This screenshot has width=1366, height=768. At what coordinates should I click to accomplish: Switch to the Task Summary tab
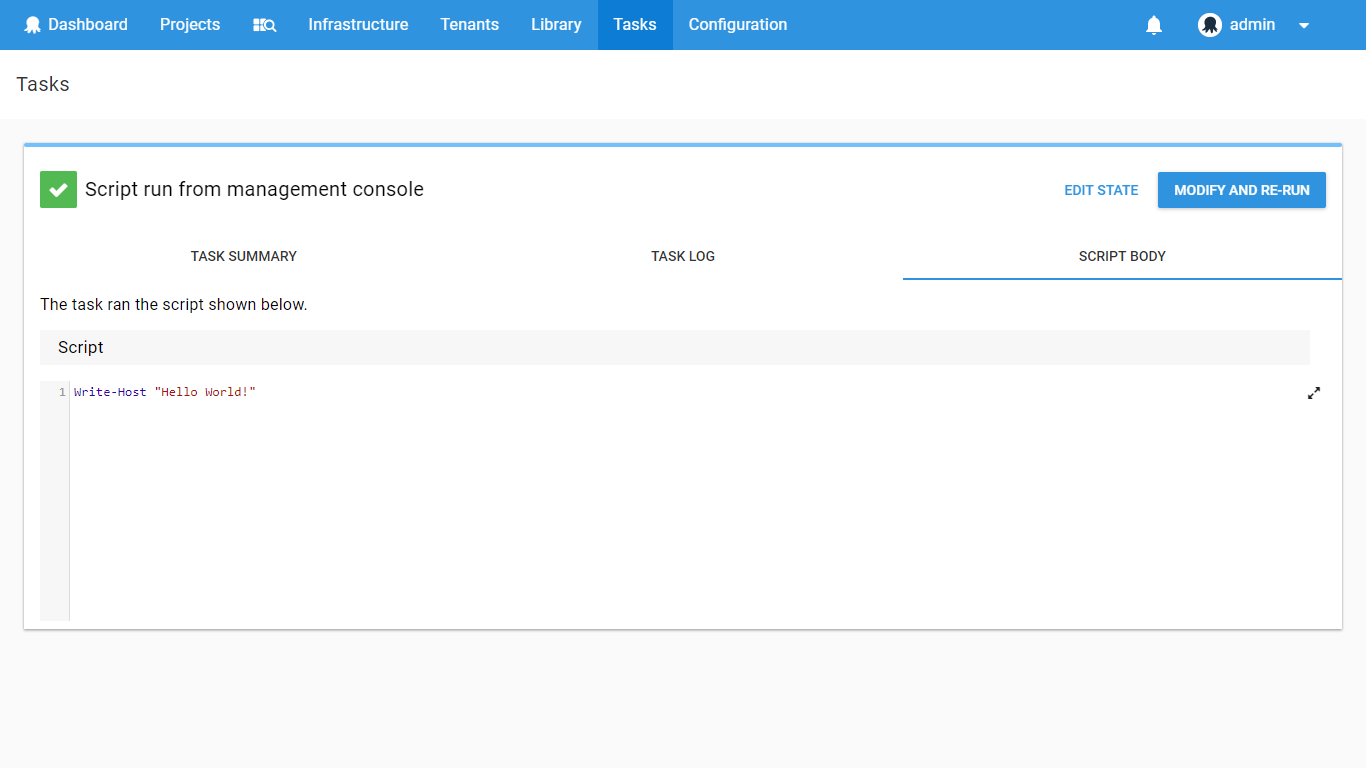[244, 256]
